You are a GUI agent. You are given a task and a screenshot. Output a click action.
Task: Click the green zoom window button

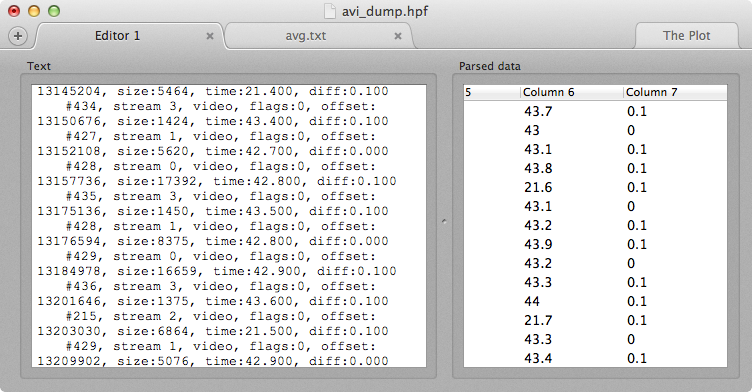pyautogui.click(x=54, y=11)
